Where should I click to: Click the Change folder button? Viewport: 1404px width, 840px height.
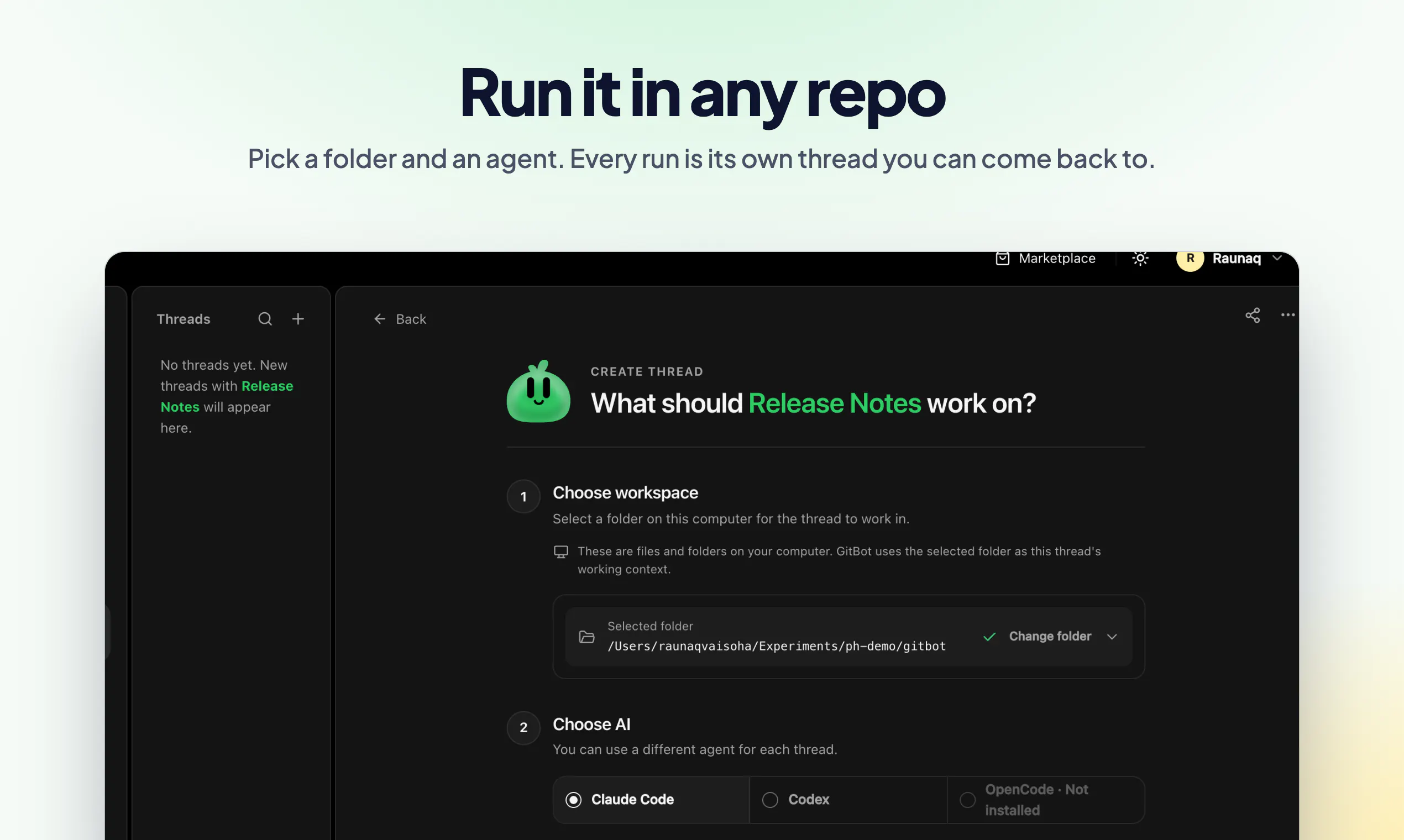[1050, 637]
